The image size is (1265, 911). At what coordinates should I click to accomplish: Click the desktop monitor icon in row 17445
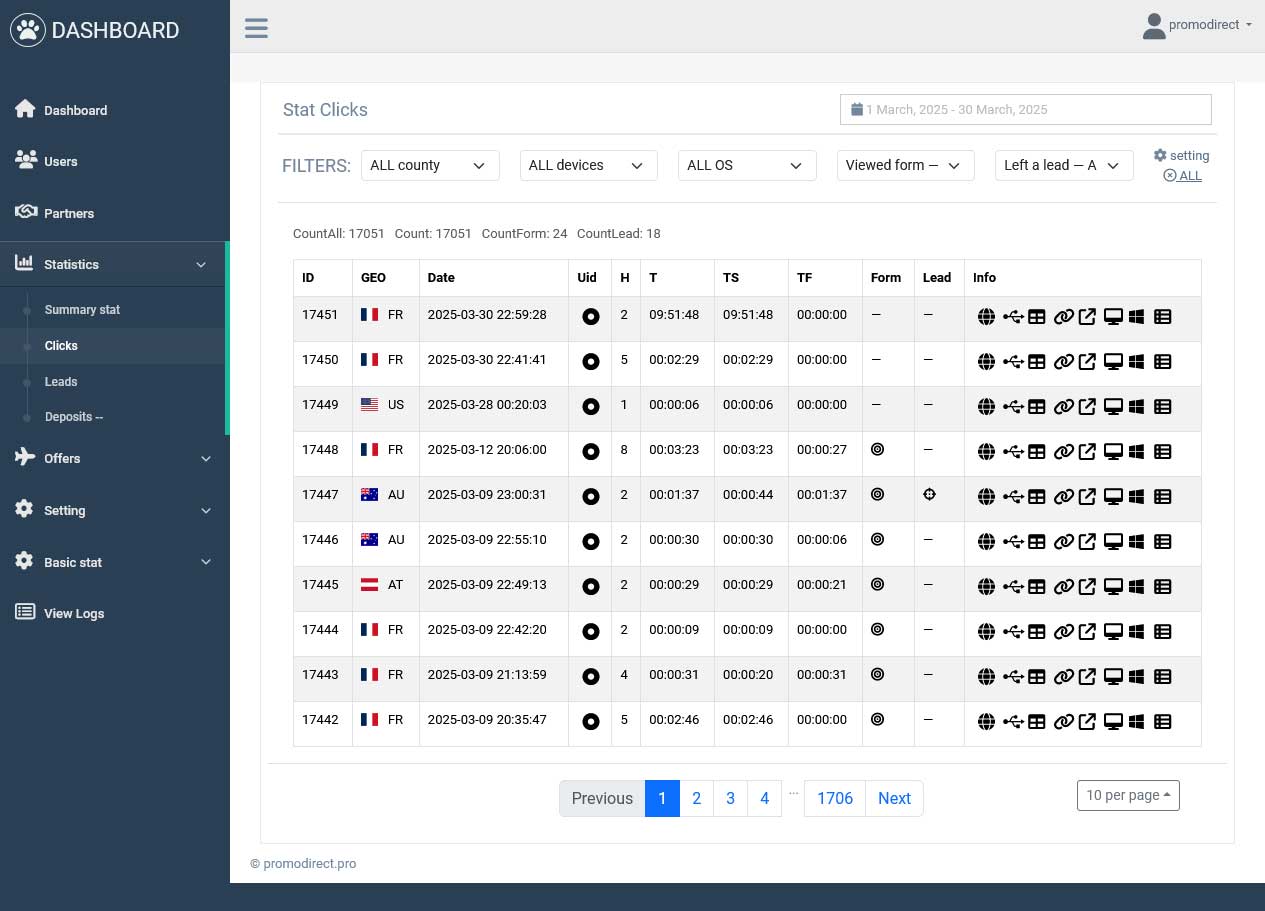click(x=1112, y=587)
